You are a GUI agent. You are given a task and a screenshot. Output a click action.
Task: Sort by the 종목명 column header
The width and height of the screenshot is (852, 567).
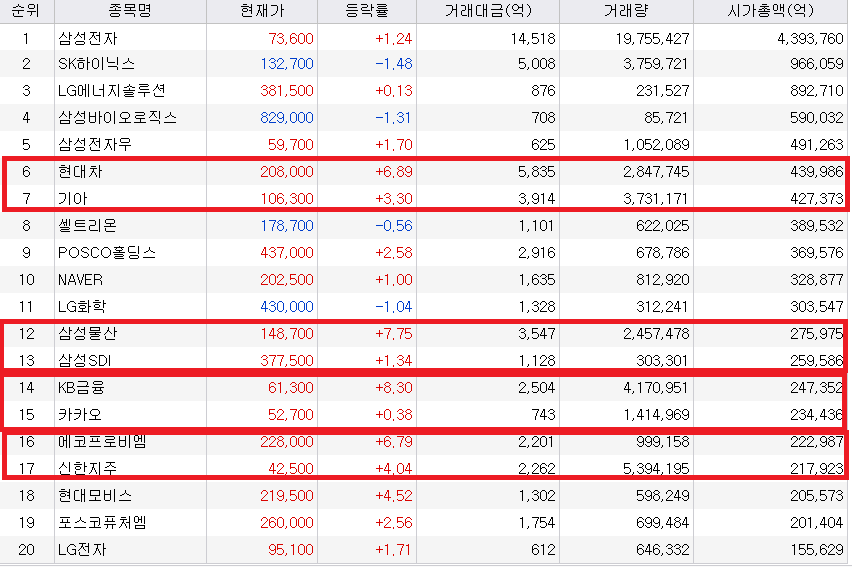tap(130, 10)
